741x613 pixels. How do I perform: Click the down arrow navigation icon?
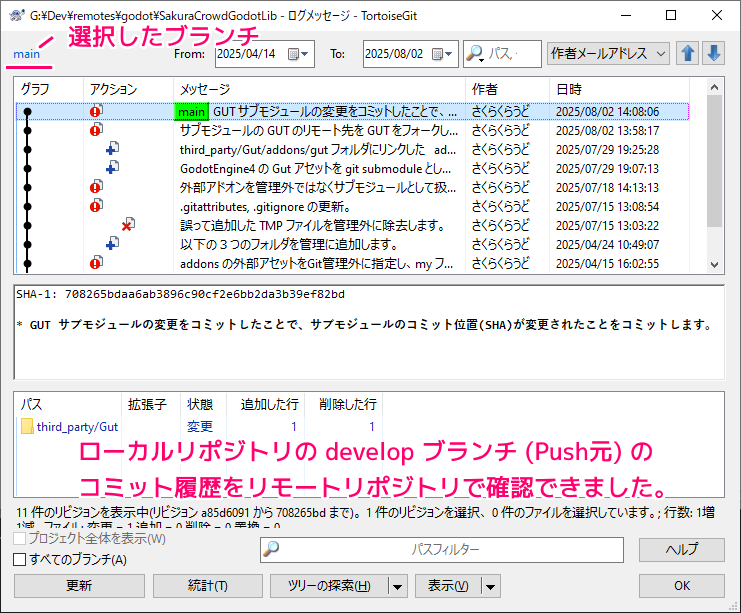(x=713, y=54)
